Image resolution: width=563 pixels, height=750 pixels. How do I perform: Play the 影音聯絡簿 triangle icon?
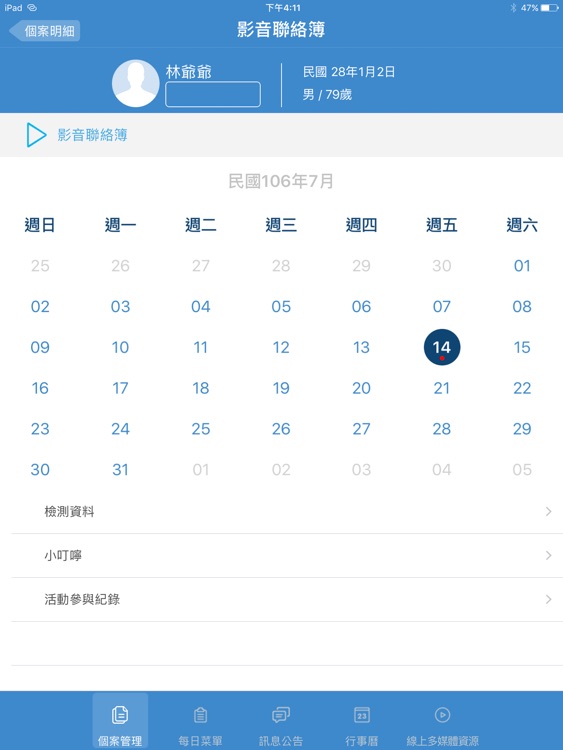pos(36,135)
